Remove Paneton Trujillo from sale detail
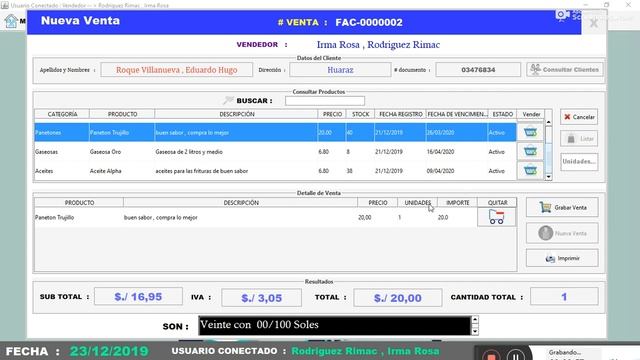The width and height of the screenshot is (640, 360). 496,217
